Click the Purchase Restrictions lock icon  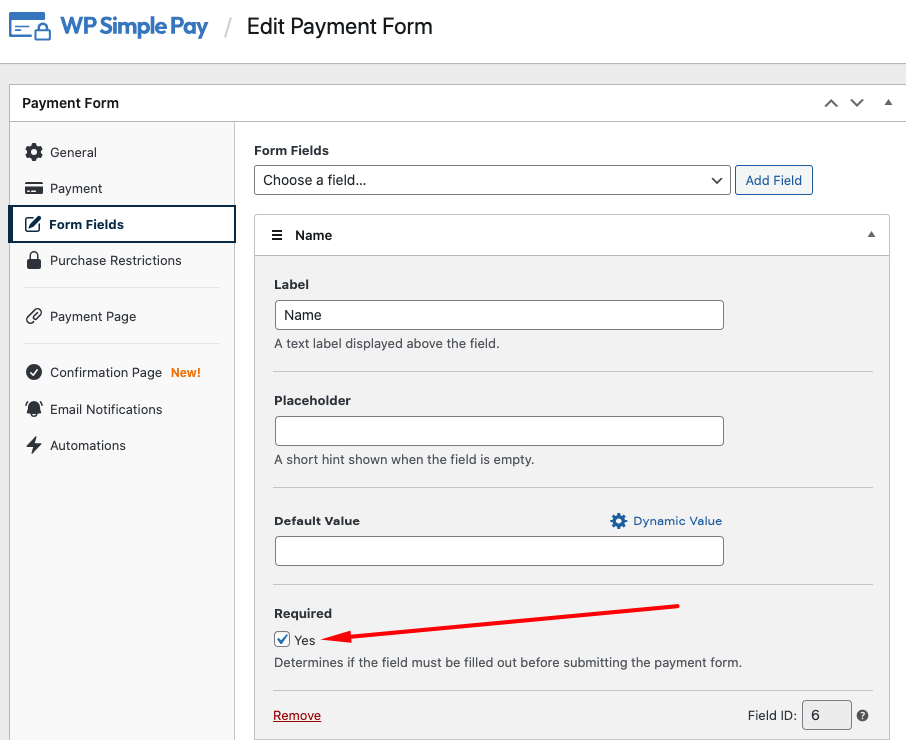click(x=34, y=260)
